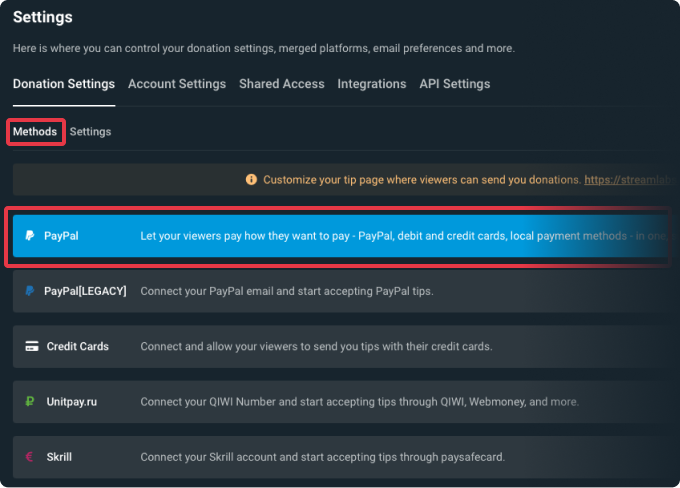This screenshot has width=680, height=488.
Task: Click the 'Settings' page heading
Action: 42,17
